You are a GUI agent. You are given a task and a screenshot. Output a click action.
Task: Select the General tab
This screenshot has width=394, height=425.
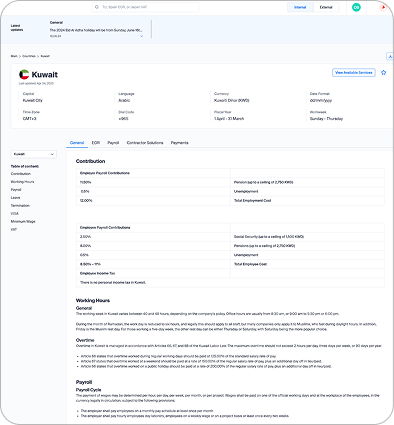point(77,143)
